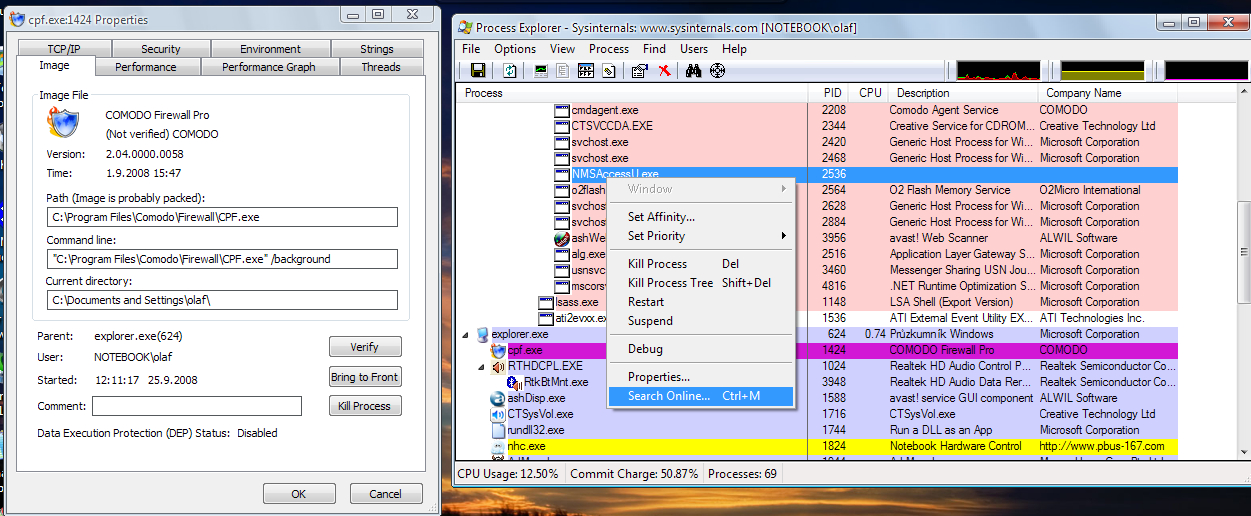Click OK in cpf.exe Properties
1251x516 pixels.
pyautogui.click(x=299, y=494)
